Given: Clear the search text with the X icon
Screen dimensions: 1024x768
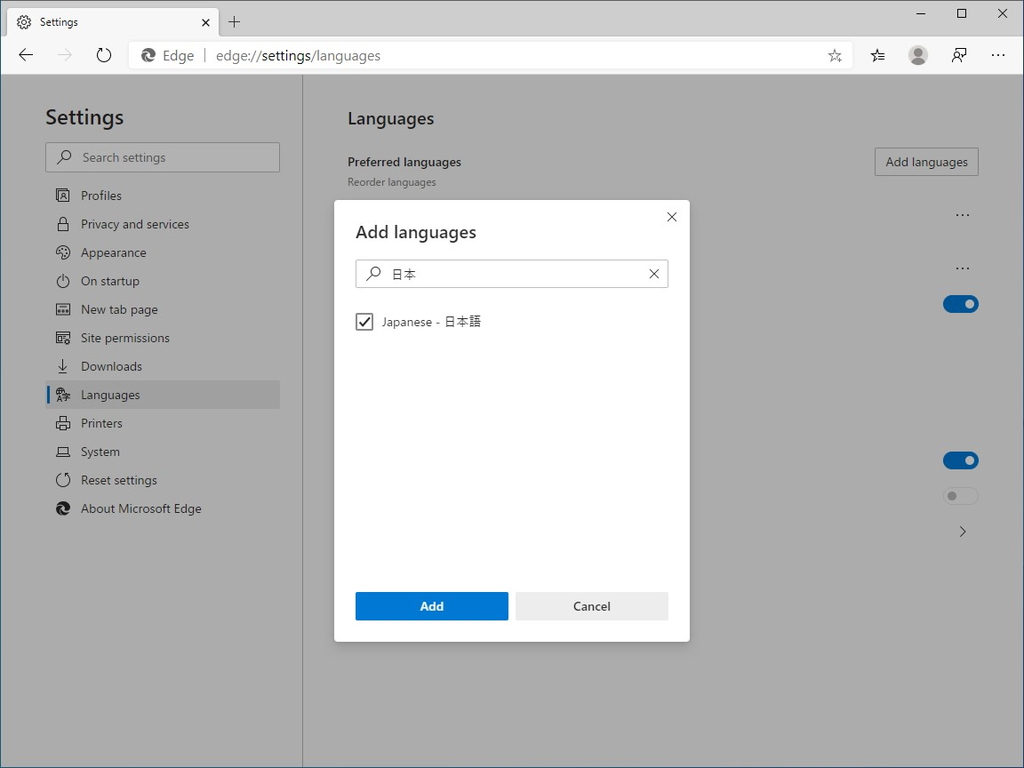Looking at the screenshot, I should [x=655, y=273].
